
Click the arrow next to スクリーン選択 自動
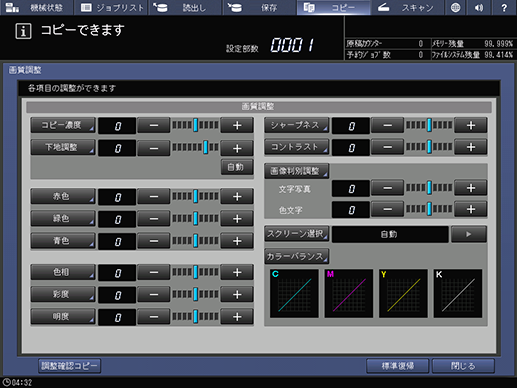point(469,234)
